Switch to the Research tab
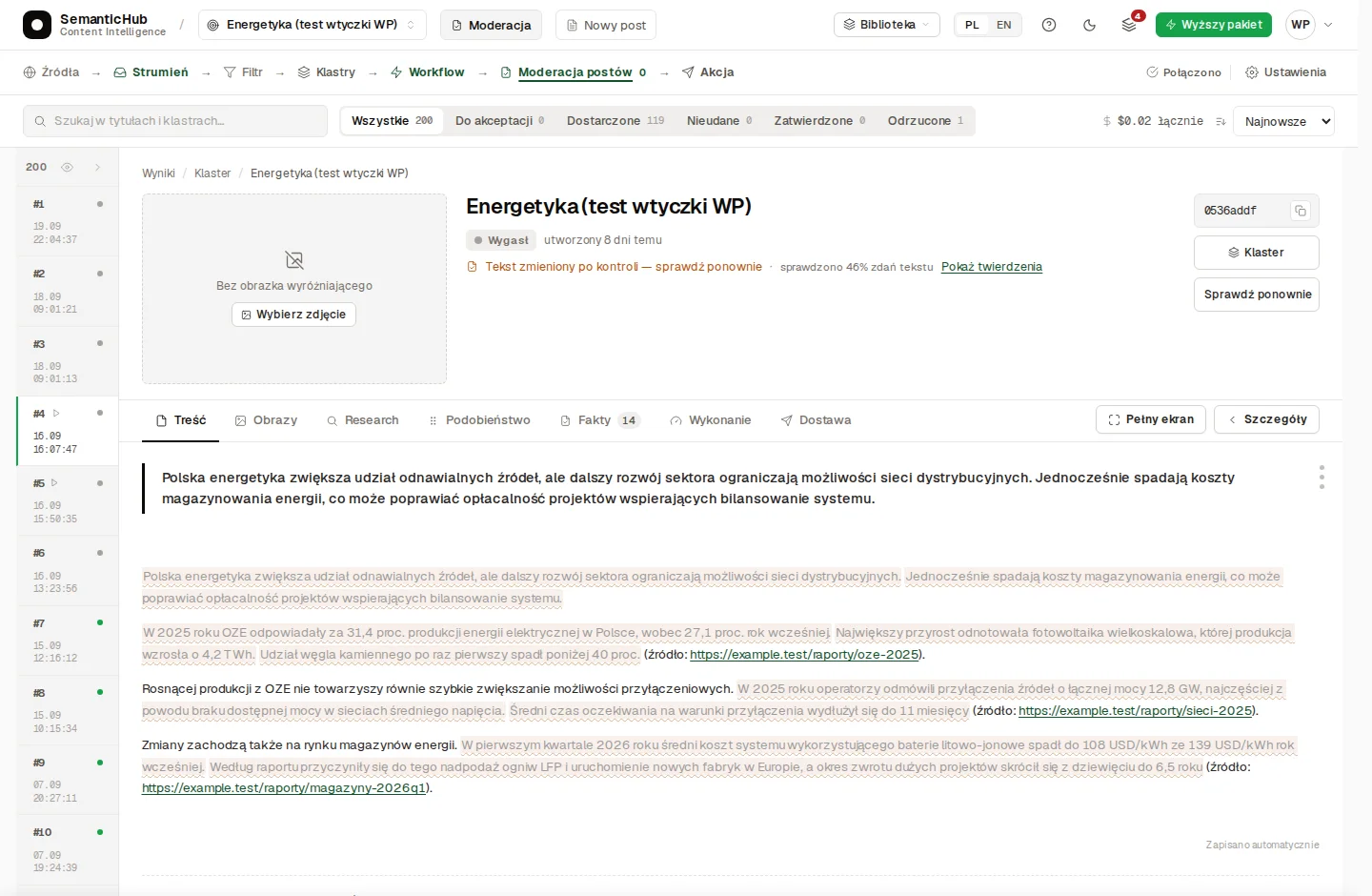 362,420
